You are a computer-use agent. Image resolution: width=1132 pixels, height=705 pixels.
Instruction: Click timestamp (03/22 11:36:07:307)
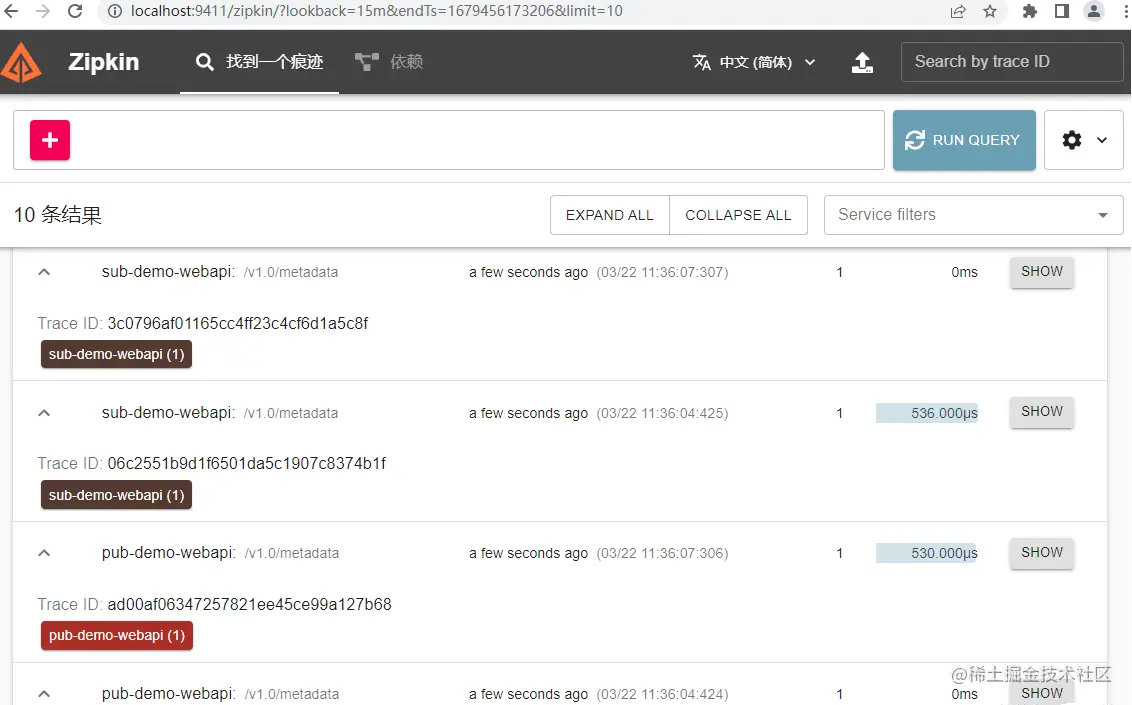coord(662,272)
